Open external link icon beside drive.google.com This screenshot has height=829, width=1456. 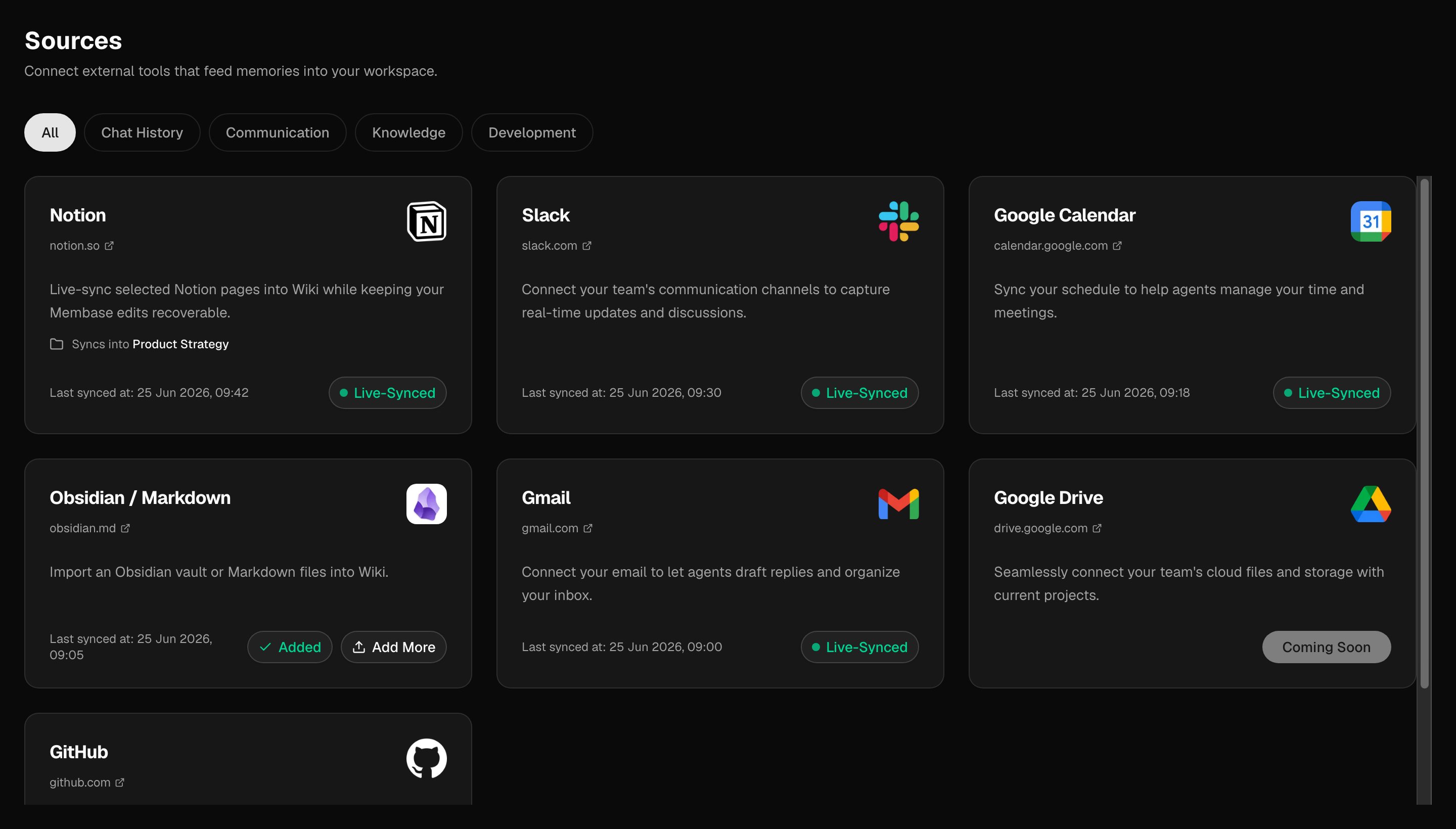(x=1097, y=528)
